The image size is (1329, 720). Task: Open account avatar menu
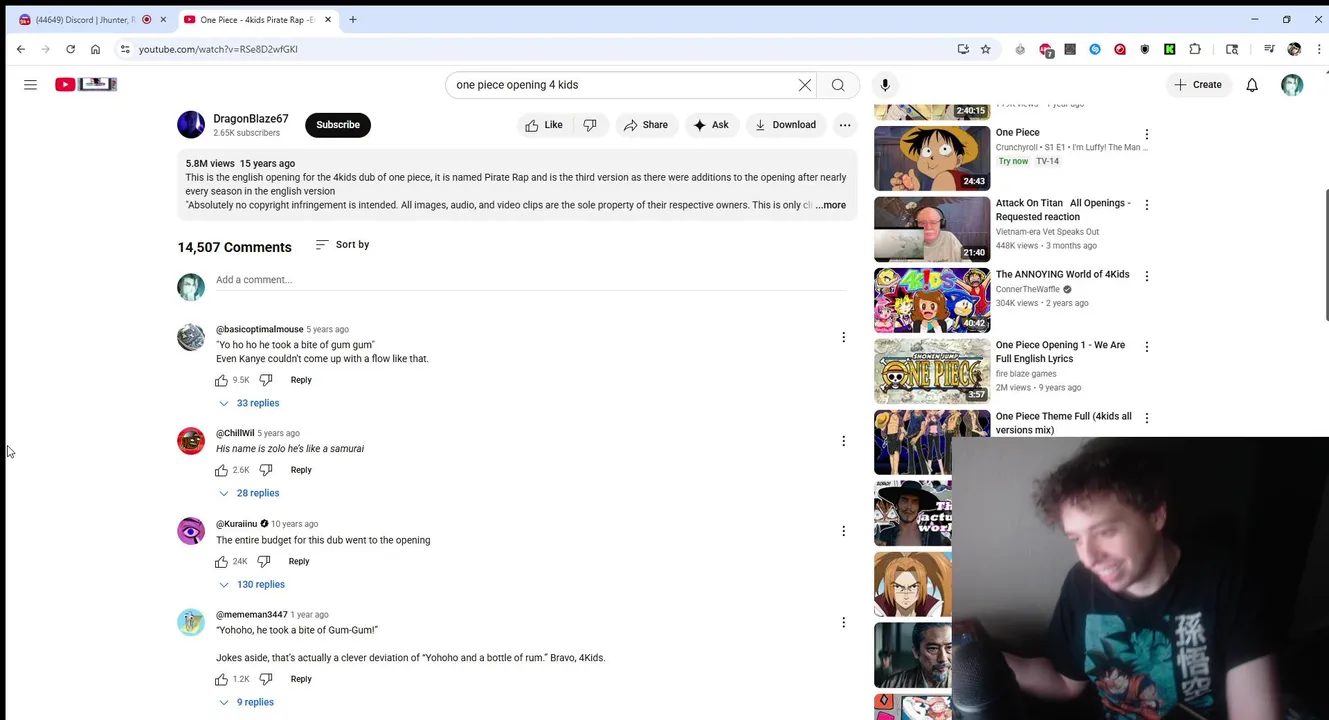pyautogui.click(x=1292, y=85)
